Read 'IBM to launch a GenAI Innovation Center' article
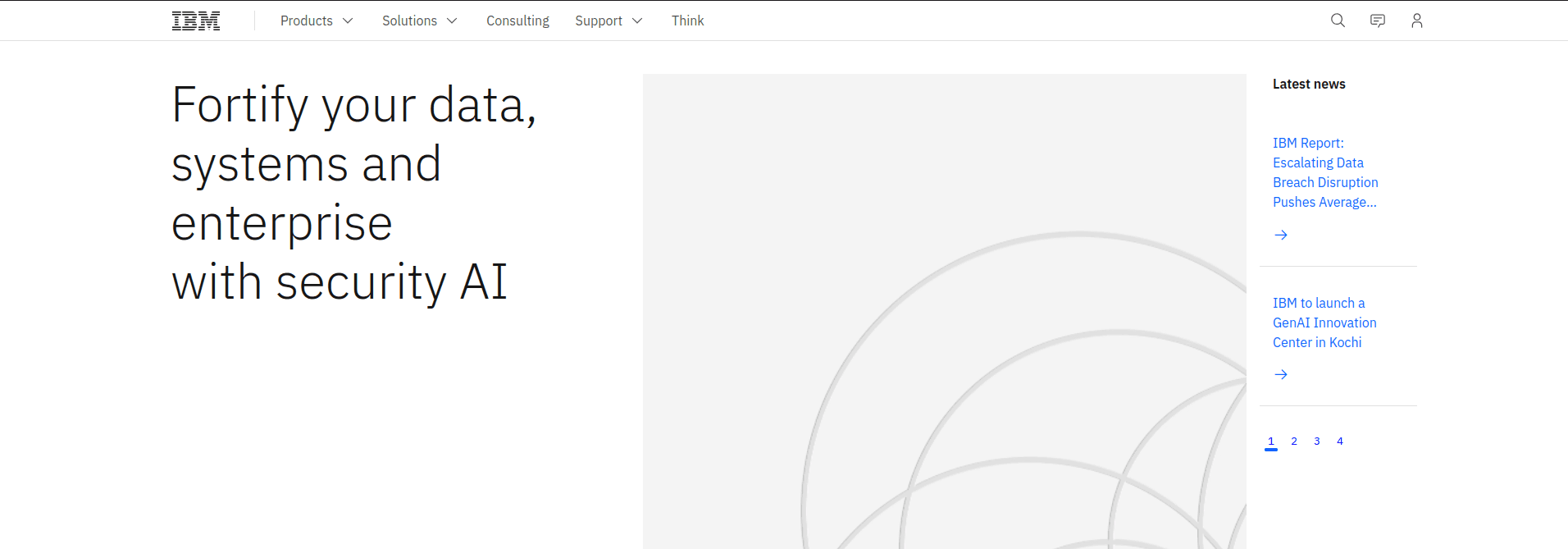Viewport: 1568px width, 549px height. (x=1324, y=323)
